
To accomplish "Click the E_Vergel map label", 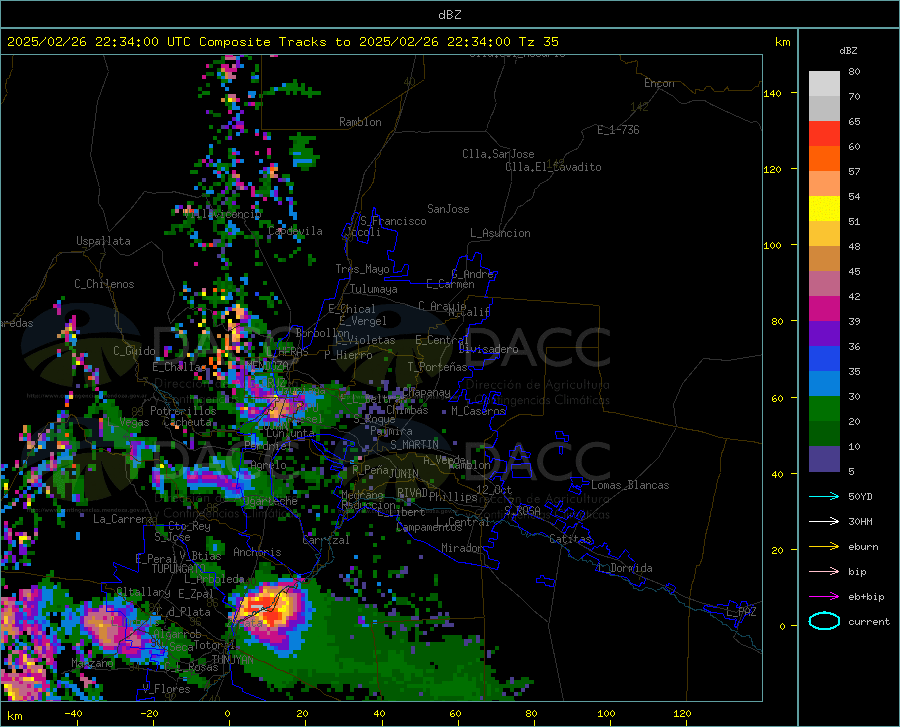I will [x=363, y=321].
